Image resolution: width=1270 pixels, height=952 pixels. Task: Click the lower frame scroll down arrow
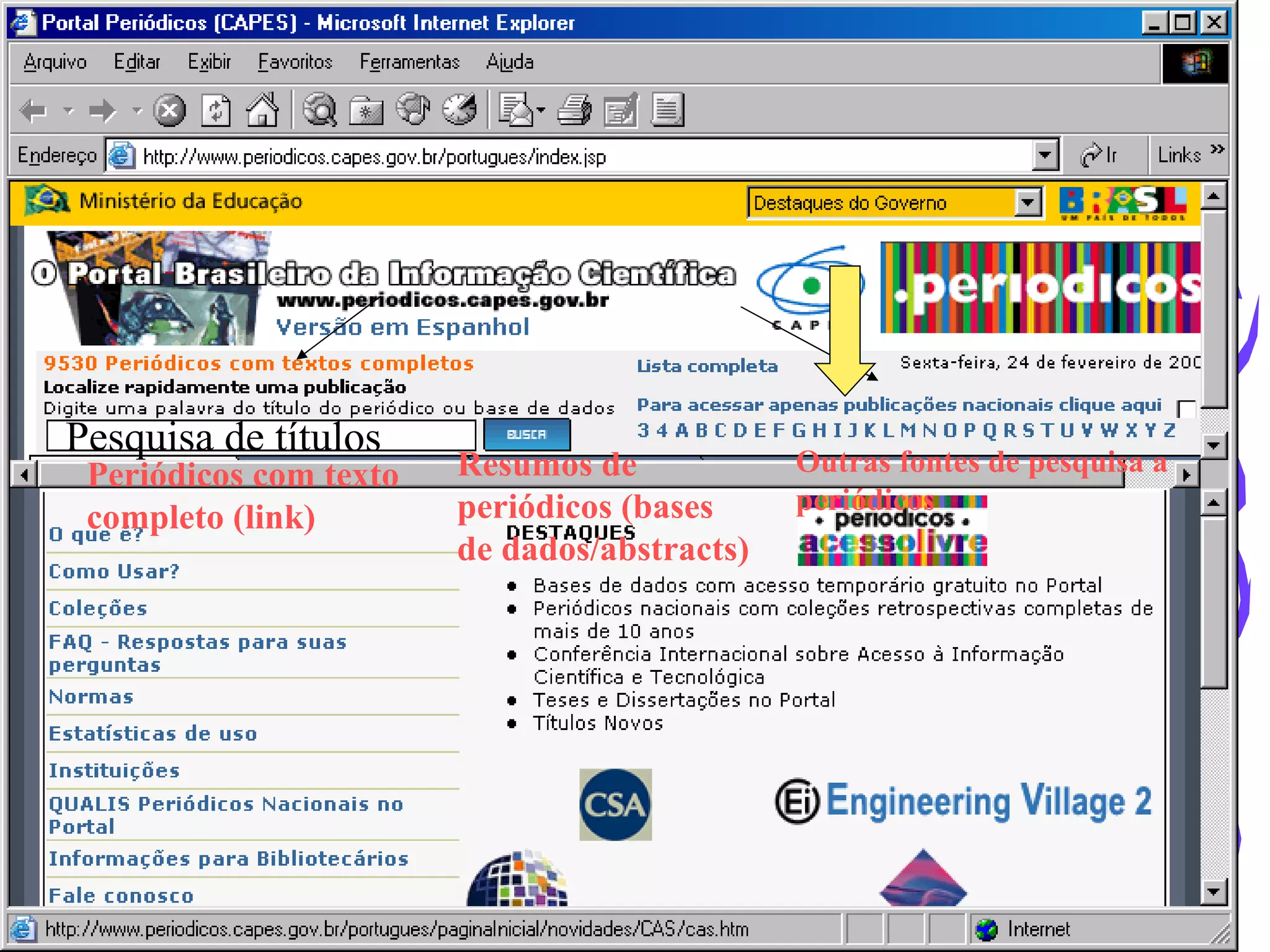[1214, 892]
